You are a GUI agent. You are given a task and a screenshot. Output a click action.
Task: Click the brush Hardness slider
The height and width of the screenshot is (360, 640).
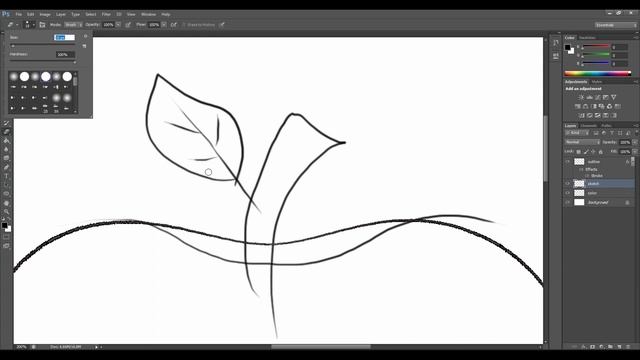pos(42,62)
